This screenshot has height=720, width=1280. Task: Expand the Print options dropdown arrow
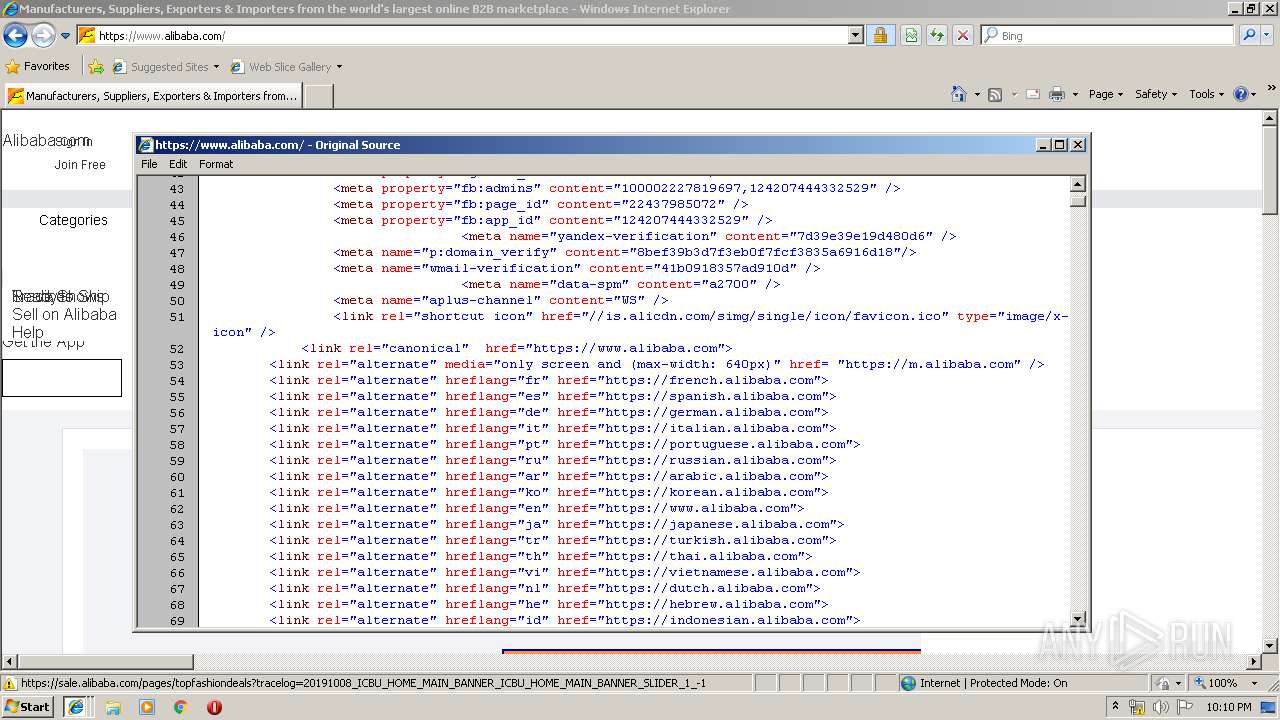[x=1075, y=94]
